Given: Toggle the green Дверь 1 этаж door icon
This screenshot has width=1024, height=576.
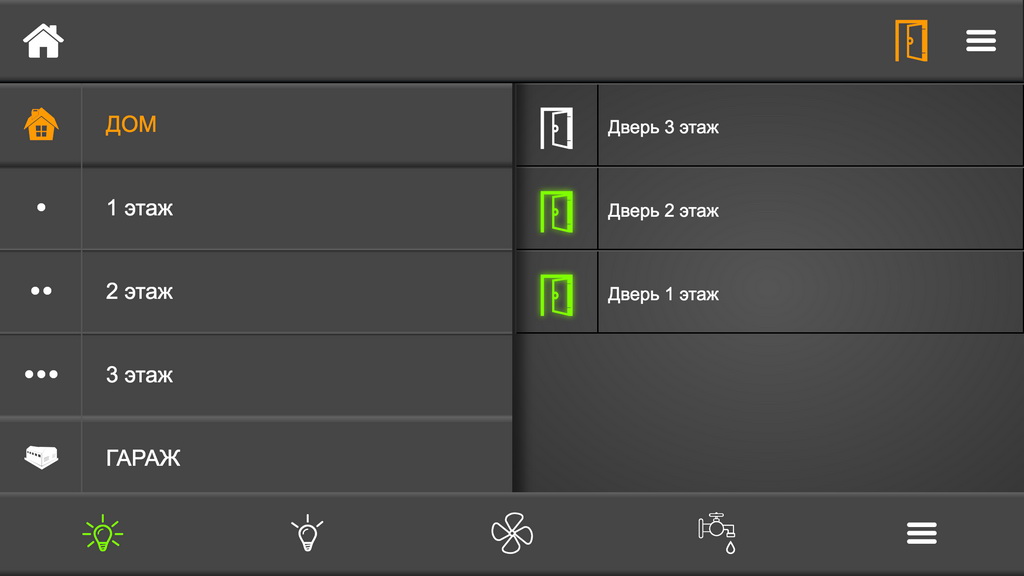Looking at the screenshot, I should 556,295.
